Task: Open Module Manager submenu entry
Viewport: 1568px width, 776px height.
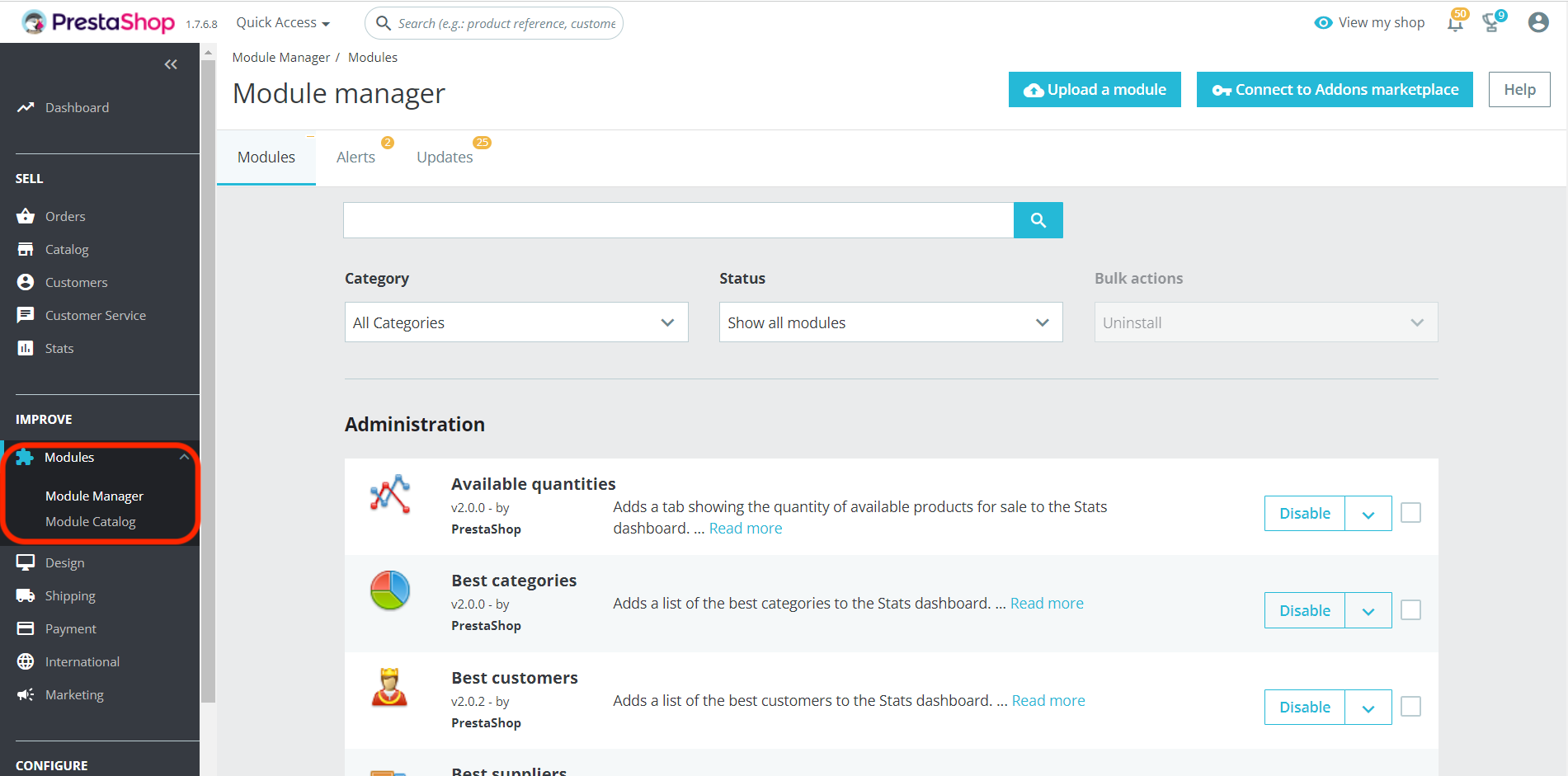Action: 94,496
